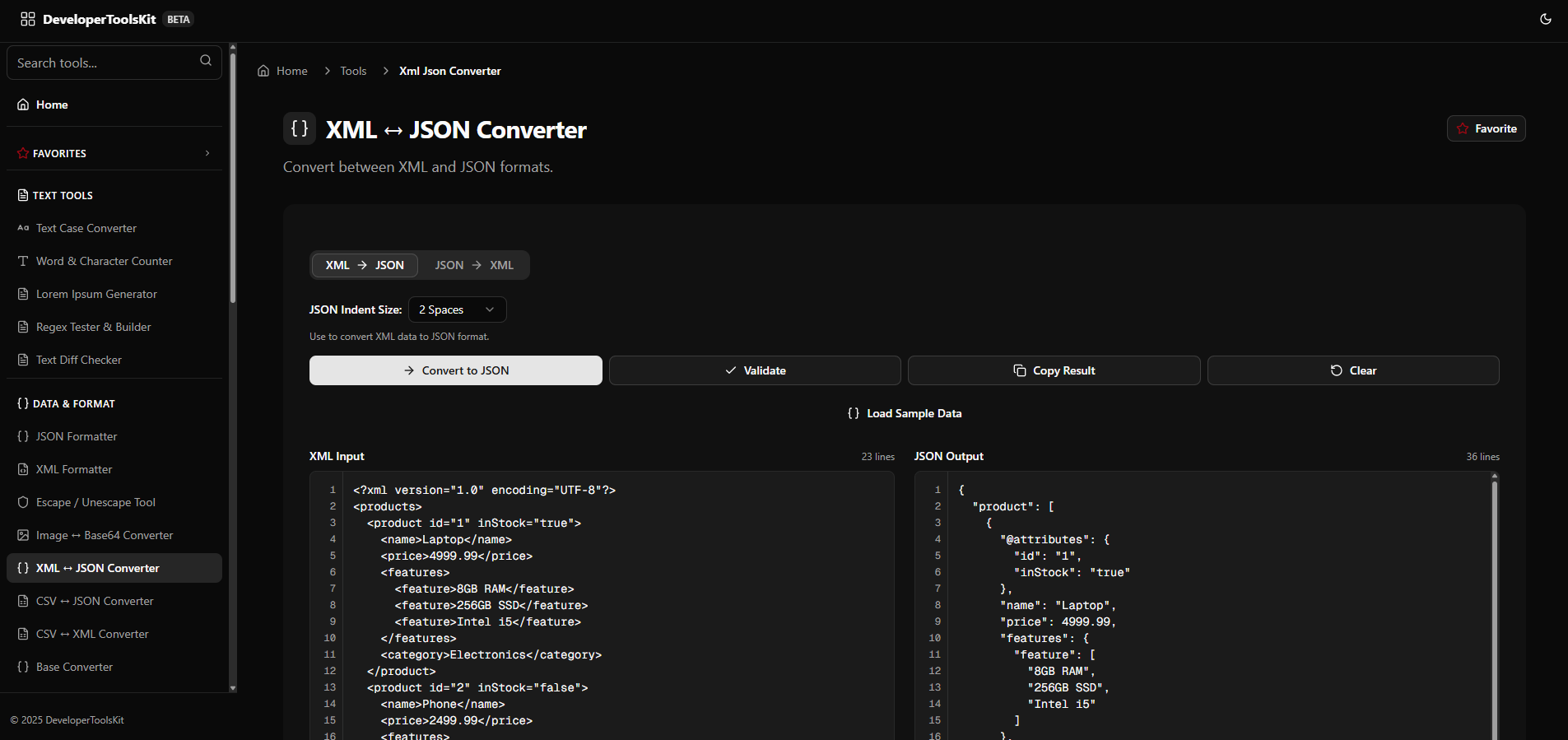Click the Copy Result clipboard icon
Viewport: 1568px width, 740px height.
1020,370
